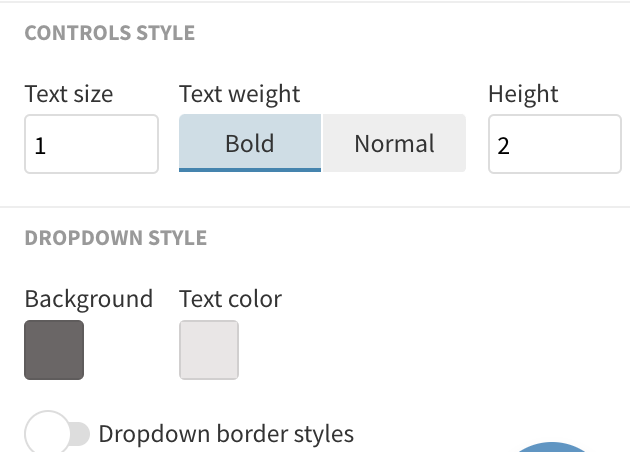This screenshot has height=452, width=630.
Task: Click the Dropdown border styles label text
Action: (226, 434)
